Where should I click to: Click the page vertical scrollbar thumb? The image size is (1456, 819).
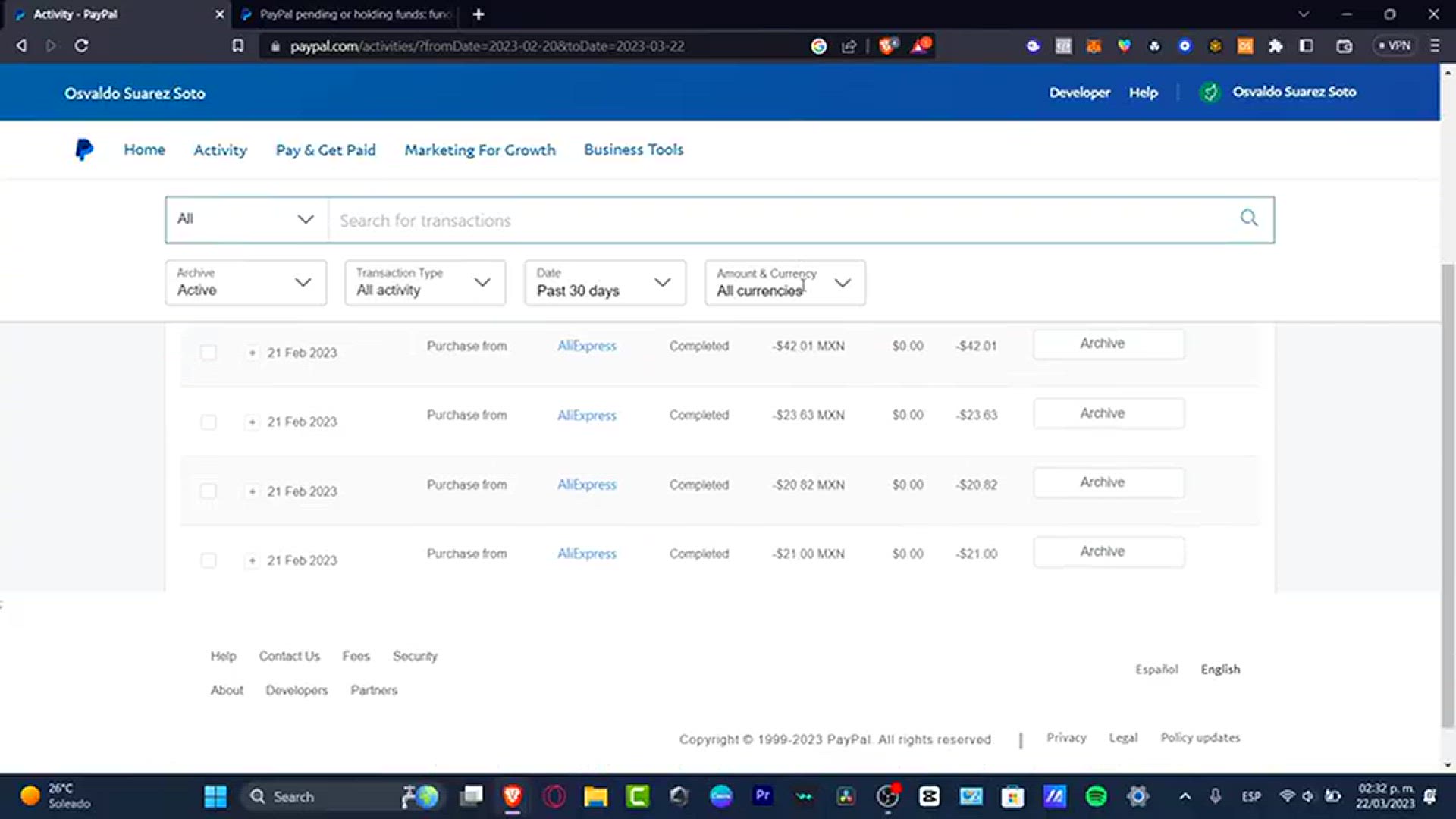tap(1448, 495)
